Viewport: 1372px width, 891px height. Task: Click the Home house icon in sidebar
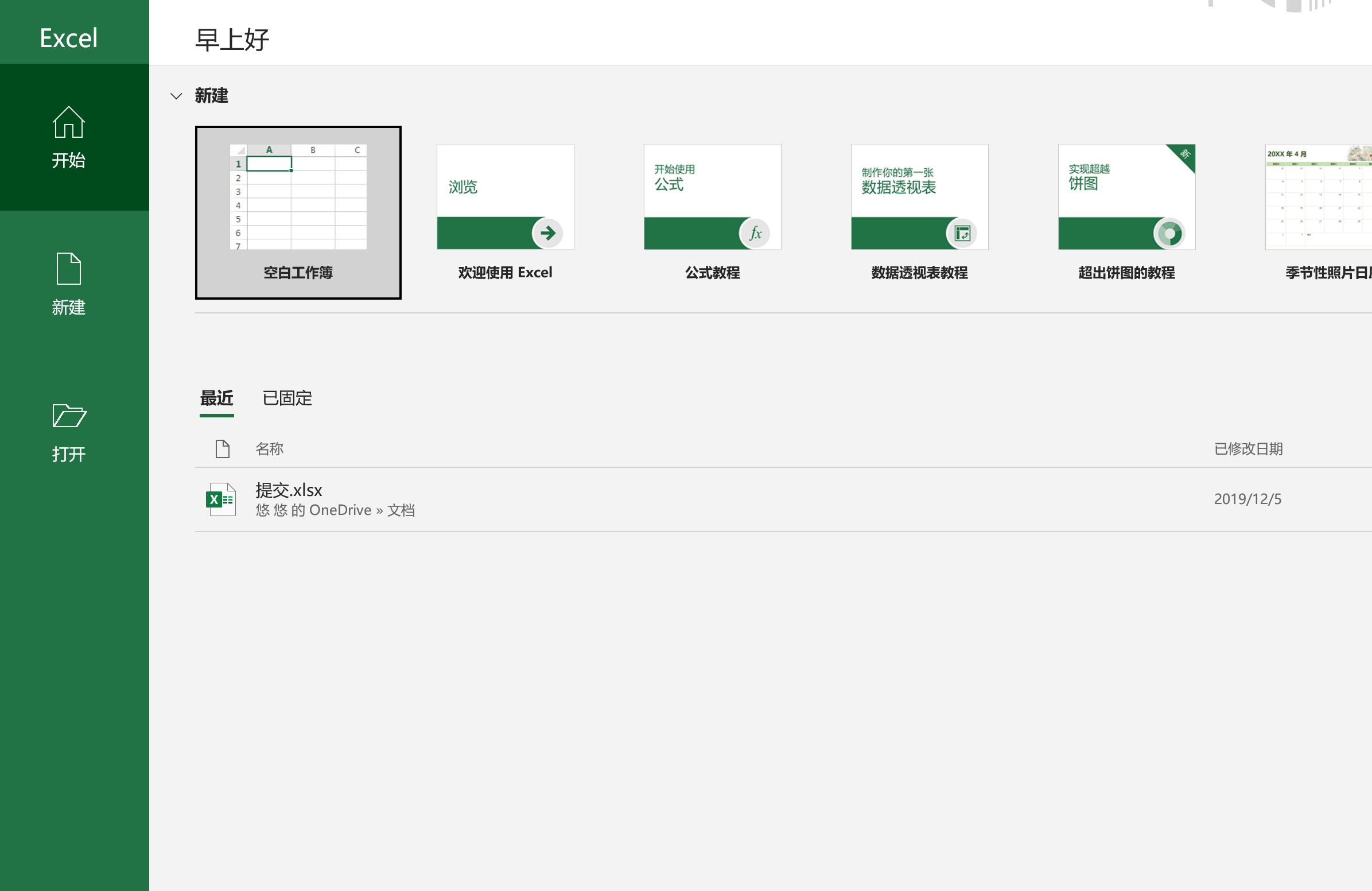[69, 122]
